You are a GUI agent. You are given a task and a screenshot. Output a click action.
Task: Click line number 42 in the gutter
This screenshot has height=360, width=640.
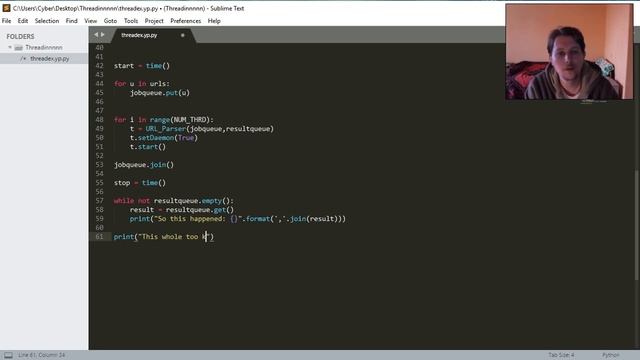(99, 66)
